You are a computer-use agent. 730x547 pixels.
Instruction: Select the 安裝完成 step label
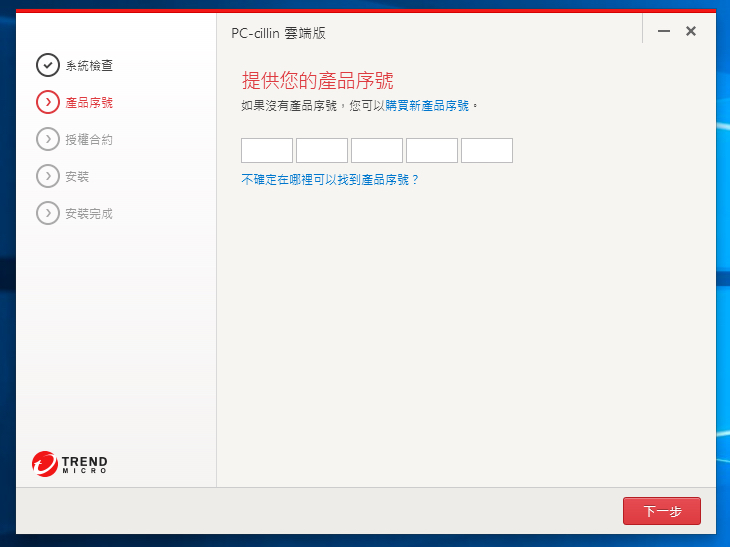pyautogui.click(x=89, y=214)
